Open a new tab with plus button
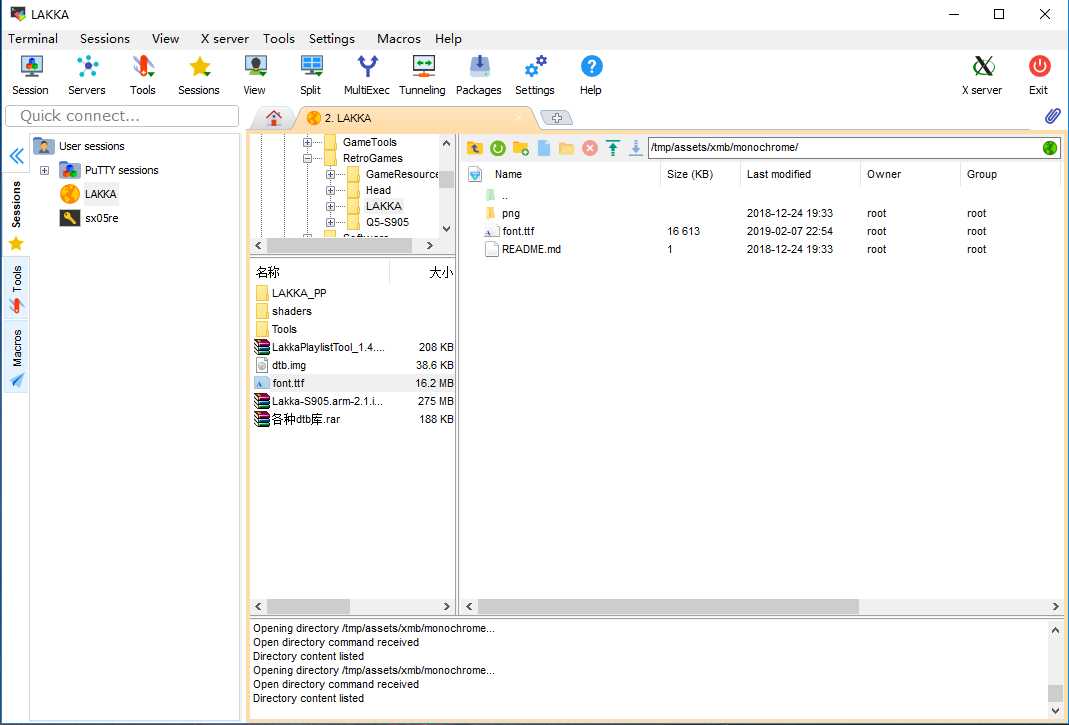 (556, 118)
